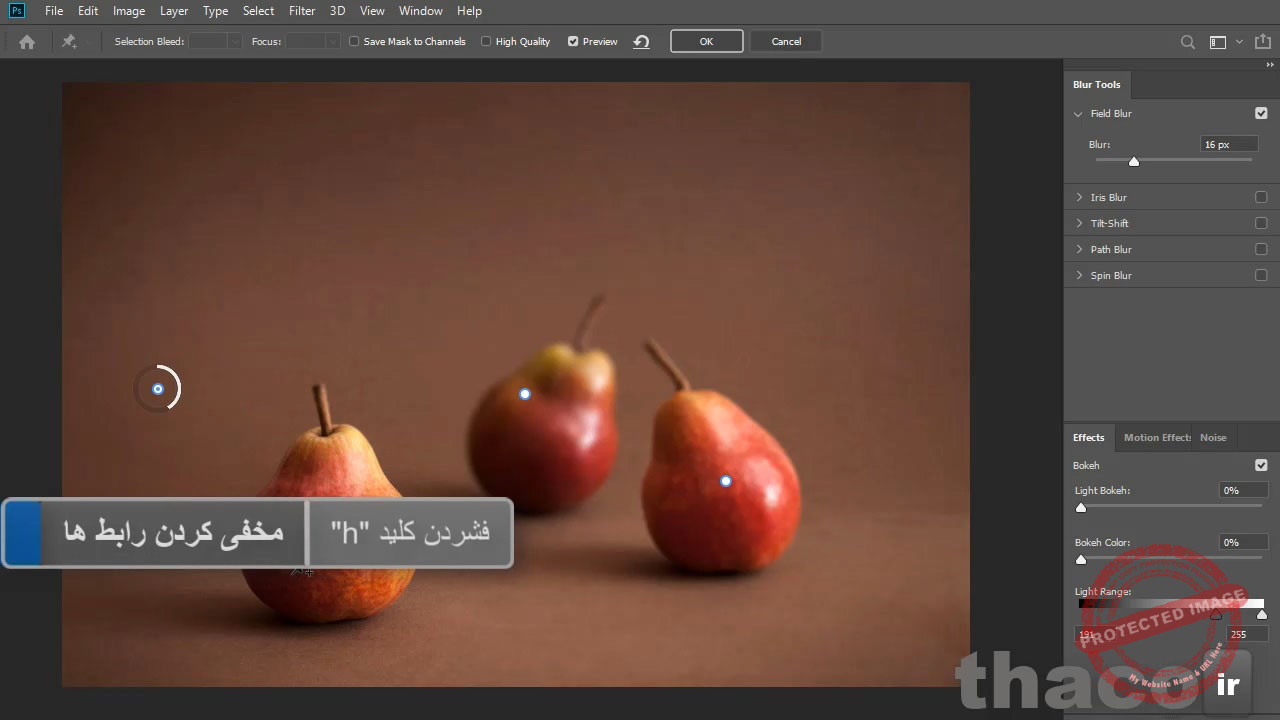
Task: Click the Light Range dark handle
Action: click(1216, 615)
